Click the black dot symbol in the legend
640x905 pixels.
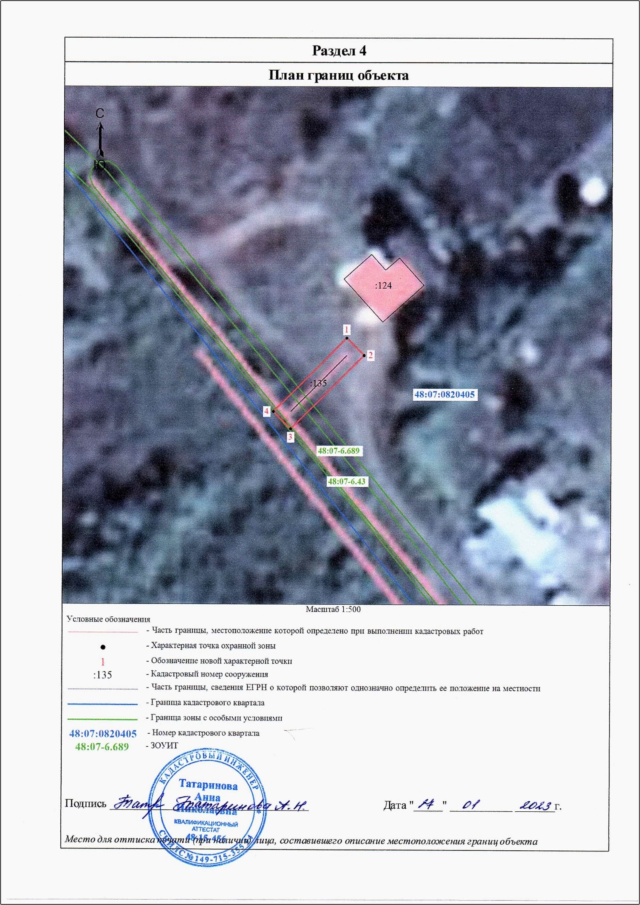tap(103, 646)
